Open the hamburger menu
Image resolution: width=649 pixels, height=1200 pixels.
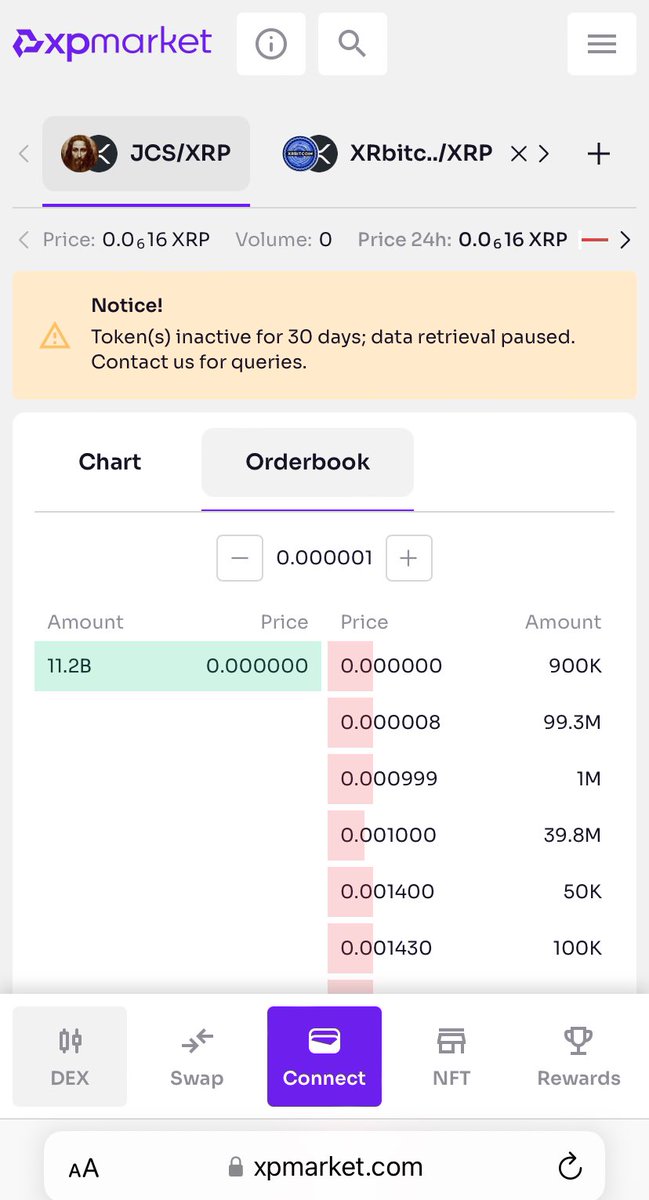click(x=601, y=43)
